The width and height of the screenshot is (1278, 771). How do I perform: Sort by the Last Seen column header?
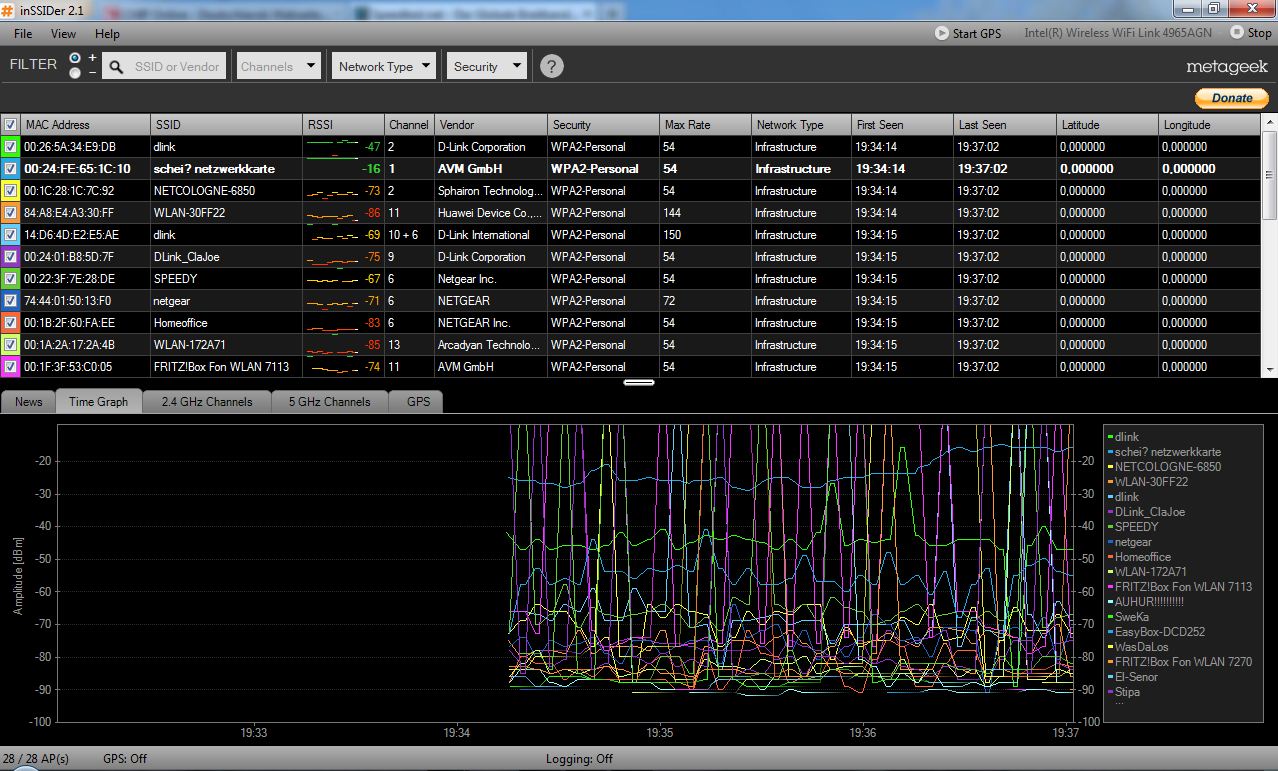coord(1004,125)
